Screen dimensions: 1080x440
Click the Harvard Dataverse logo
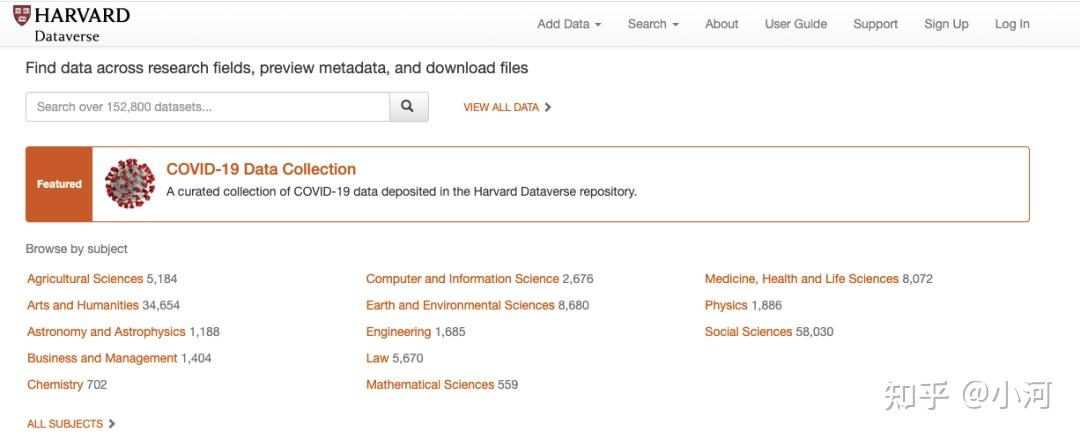coord(71,24)
